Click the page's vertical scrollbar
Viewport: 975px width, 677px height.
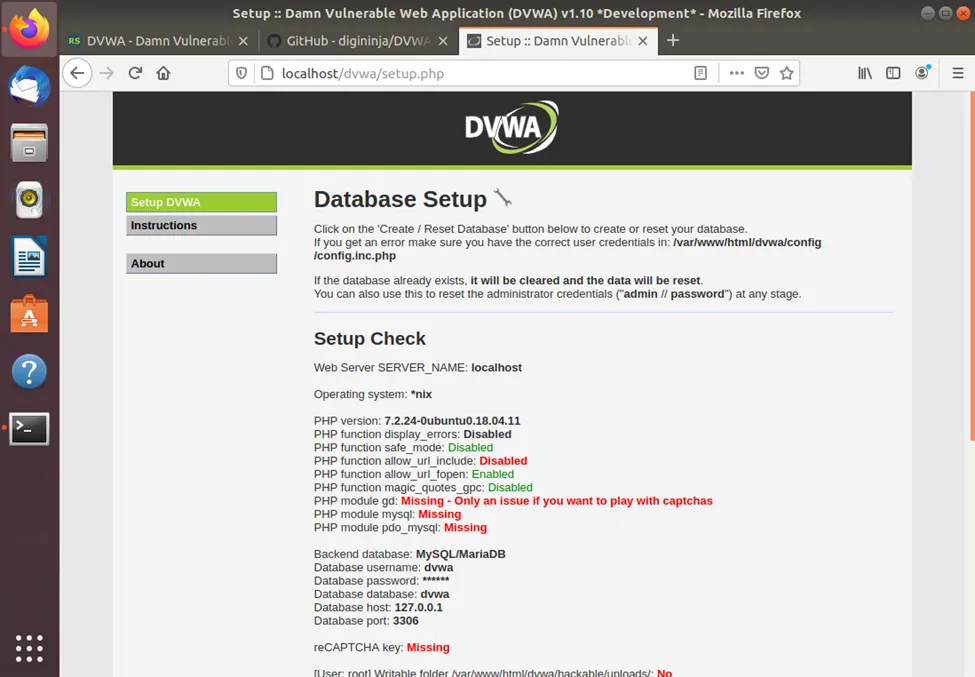click(972, 266)
